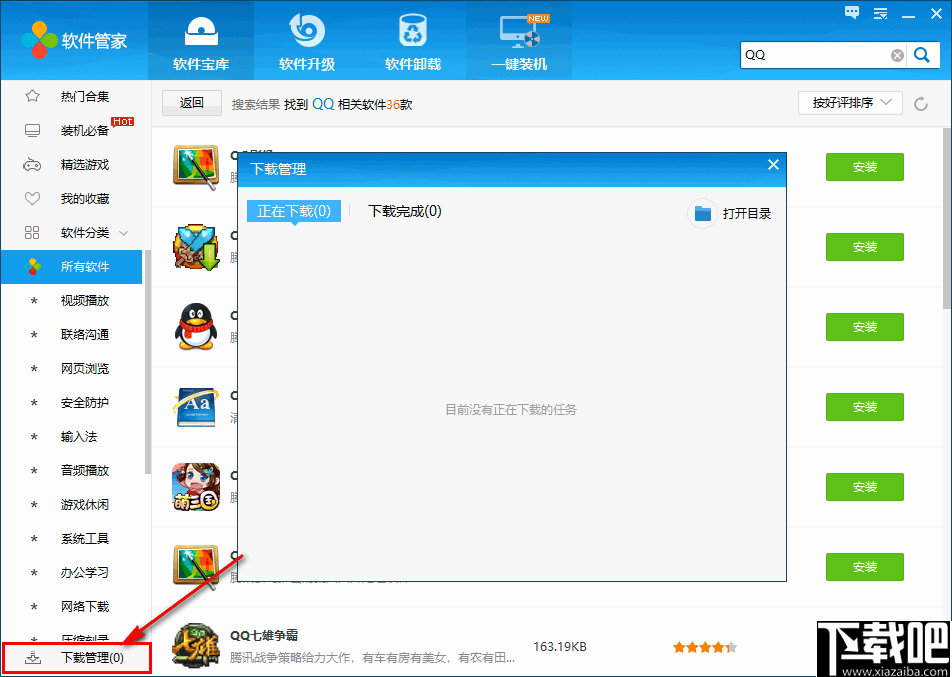The image size is (952, 677).
Task: Open the 按好评排序 sort dropdown
Action: (849, 102)
